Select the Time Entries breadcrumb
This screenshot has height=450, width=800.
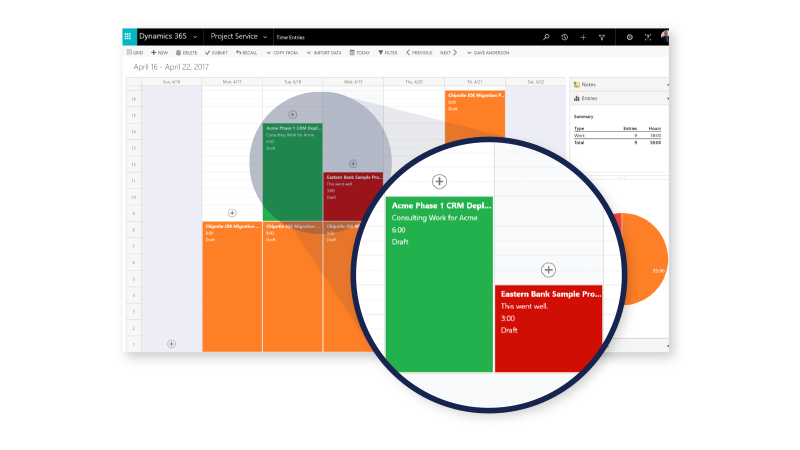point(291,37)
